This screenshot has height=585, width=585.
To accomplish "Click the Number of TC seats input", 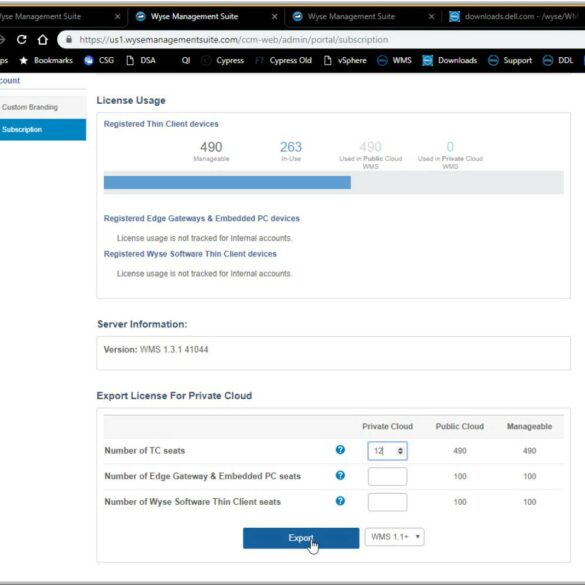I will pos(387,451).
